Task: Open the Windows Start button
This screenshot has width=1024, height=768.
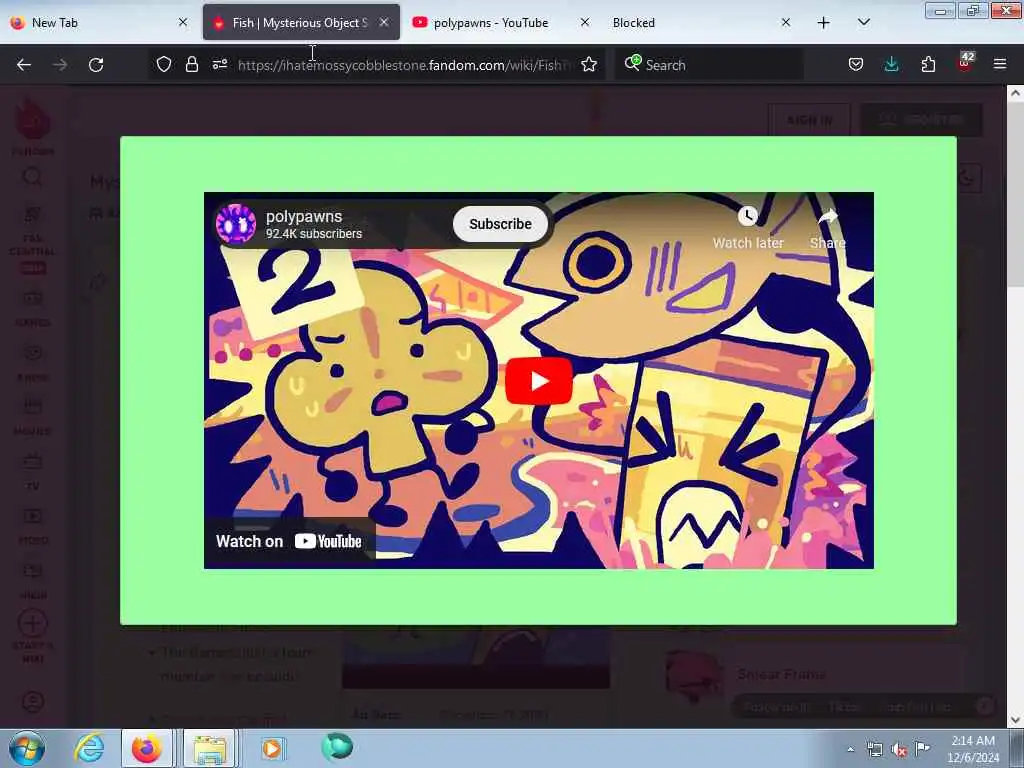Action: pyautogui.click(x=27, y=748)
